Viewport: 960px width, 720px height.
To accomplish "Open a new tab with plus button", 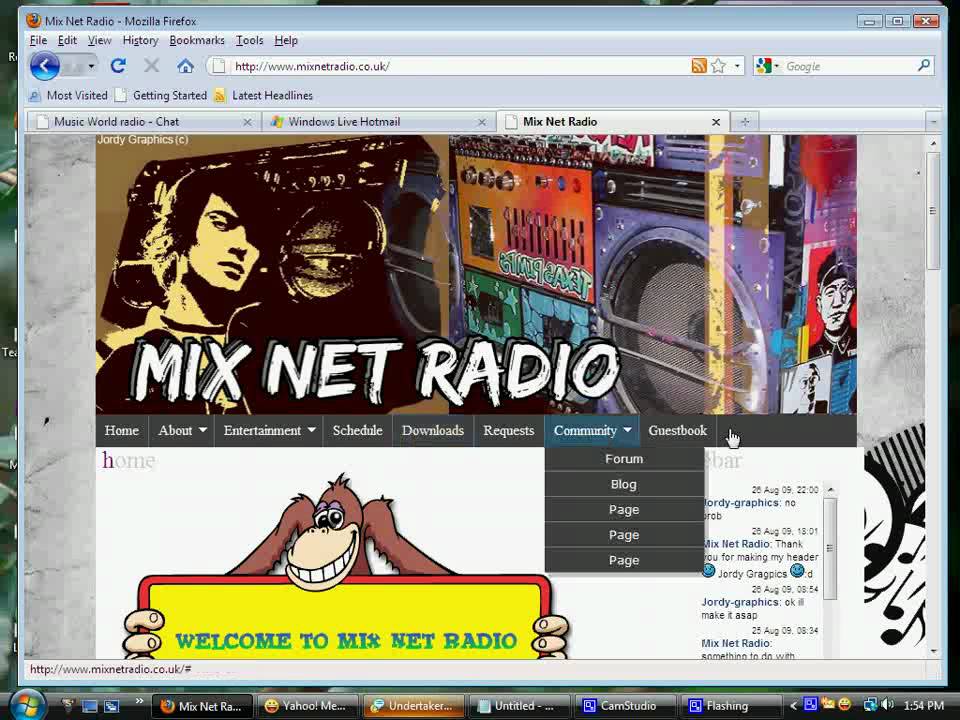I will tap(744, 122).
